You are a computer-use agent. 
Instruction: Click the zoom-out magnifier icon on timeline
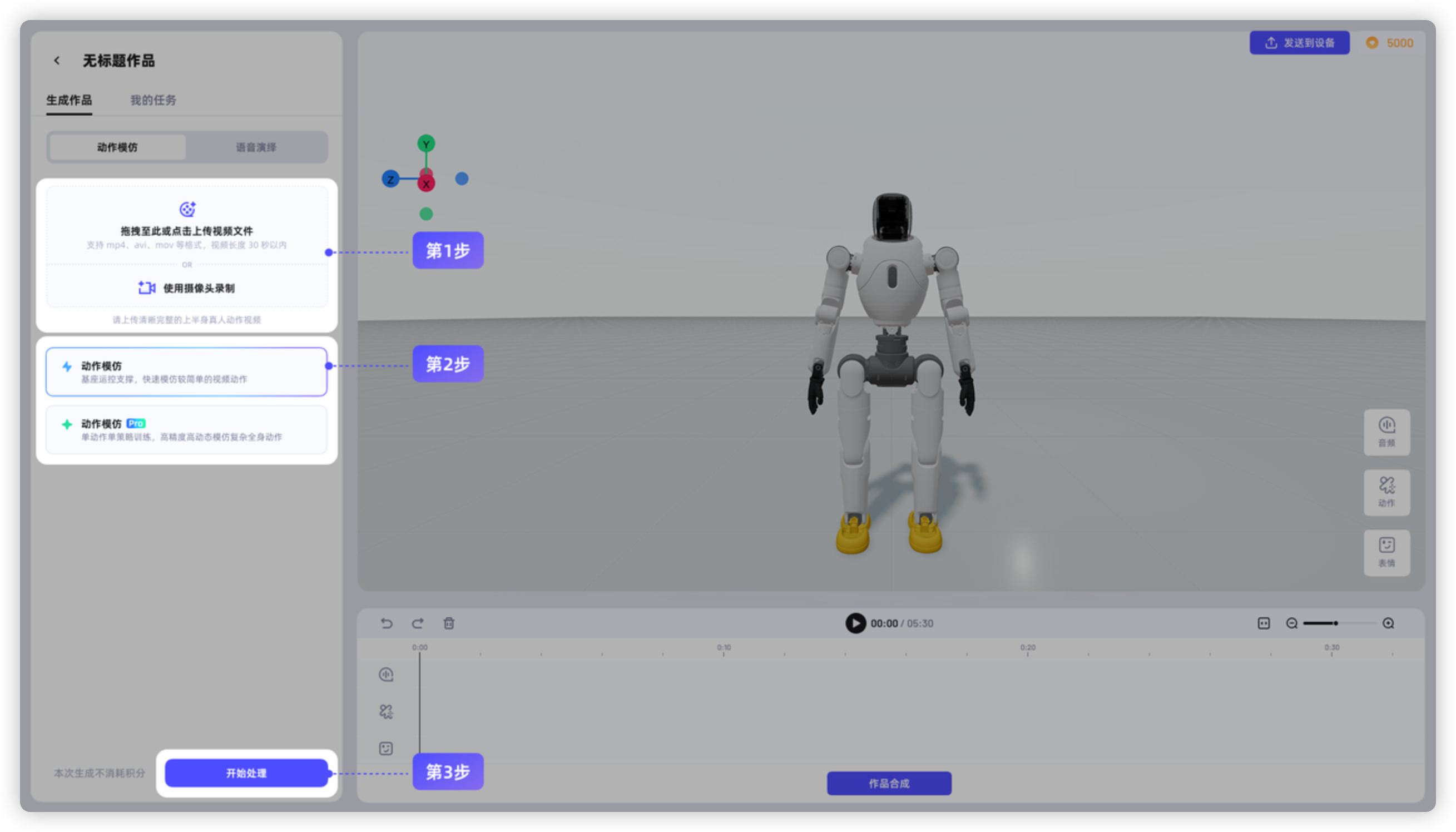[1291, 623]
